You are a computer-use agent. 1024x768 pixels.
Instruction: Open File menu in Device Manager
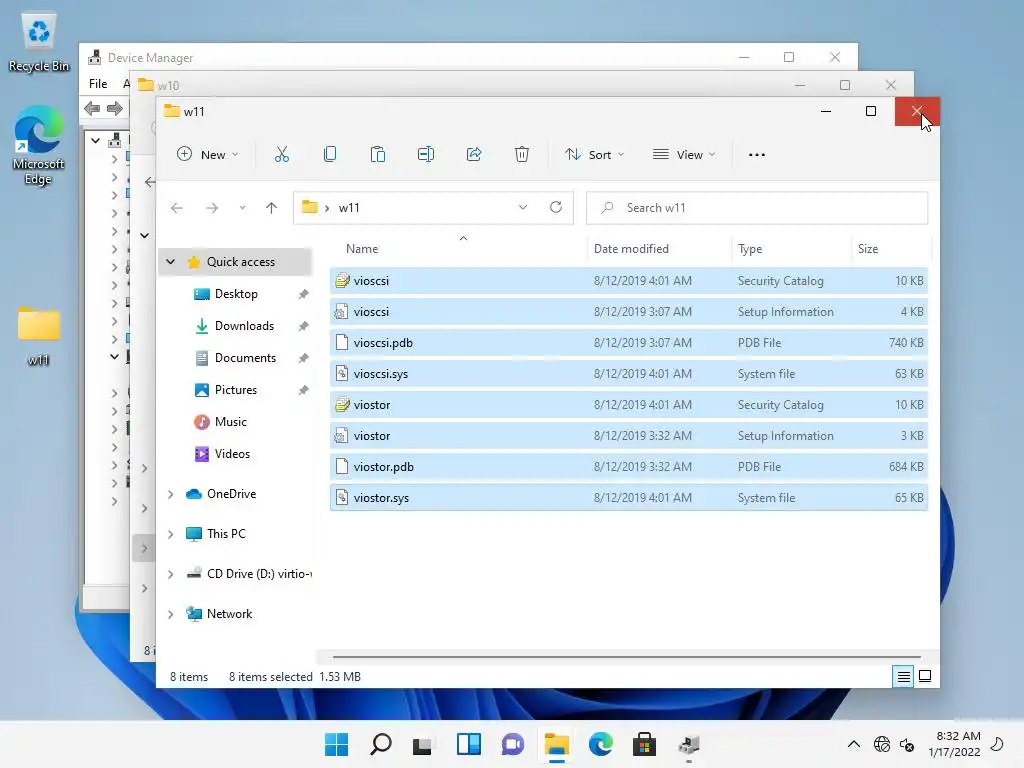(x=98, y=84)
